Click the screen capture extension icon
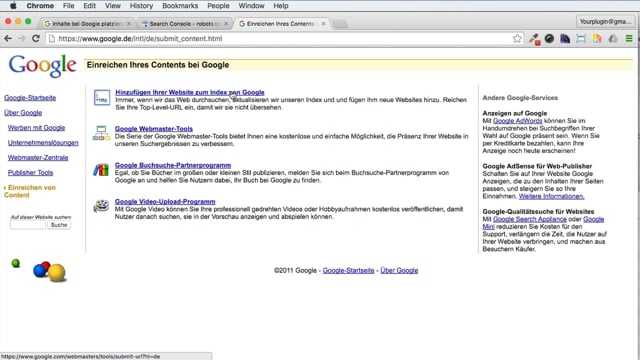Viewport: 640px width, 360px height. pyautogui.click(x=581, y=39)
